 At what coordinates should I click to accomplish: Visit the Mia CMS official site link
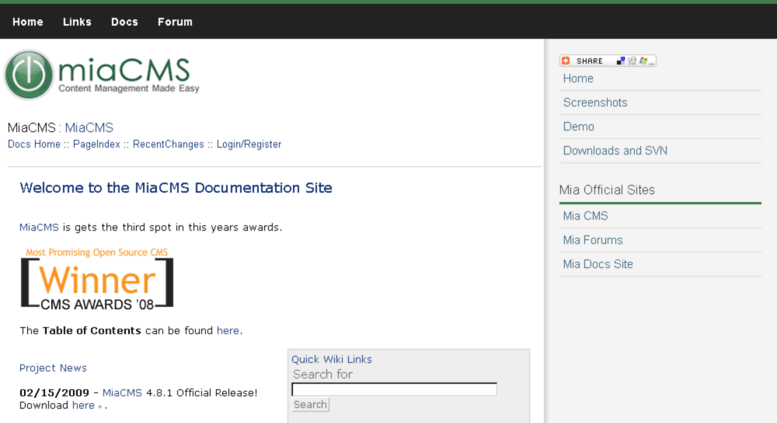585,216
